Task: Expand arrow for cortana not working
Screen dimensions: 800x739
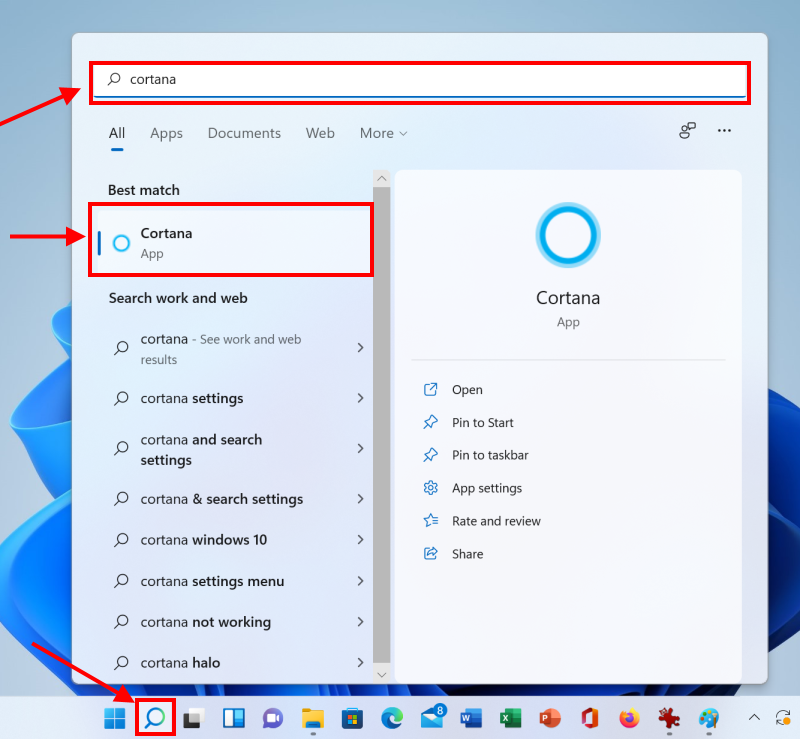Action: point(360,622)
